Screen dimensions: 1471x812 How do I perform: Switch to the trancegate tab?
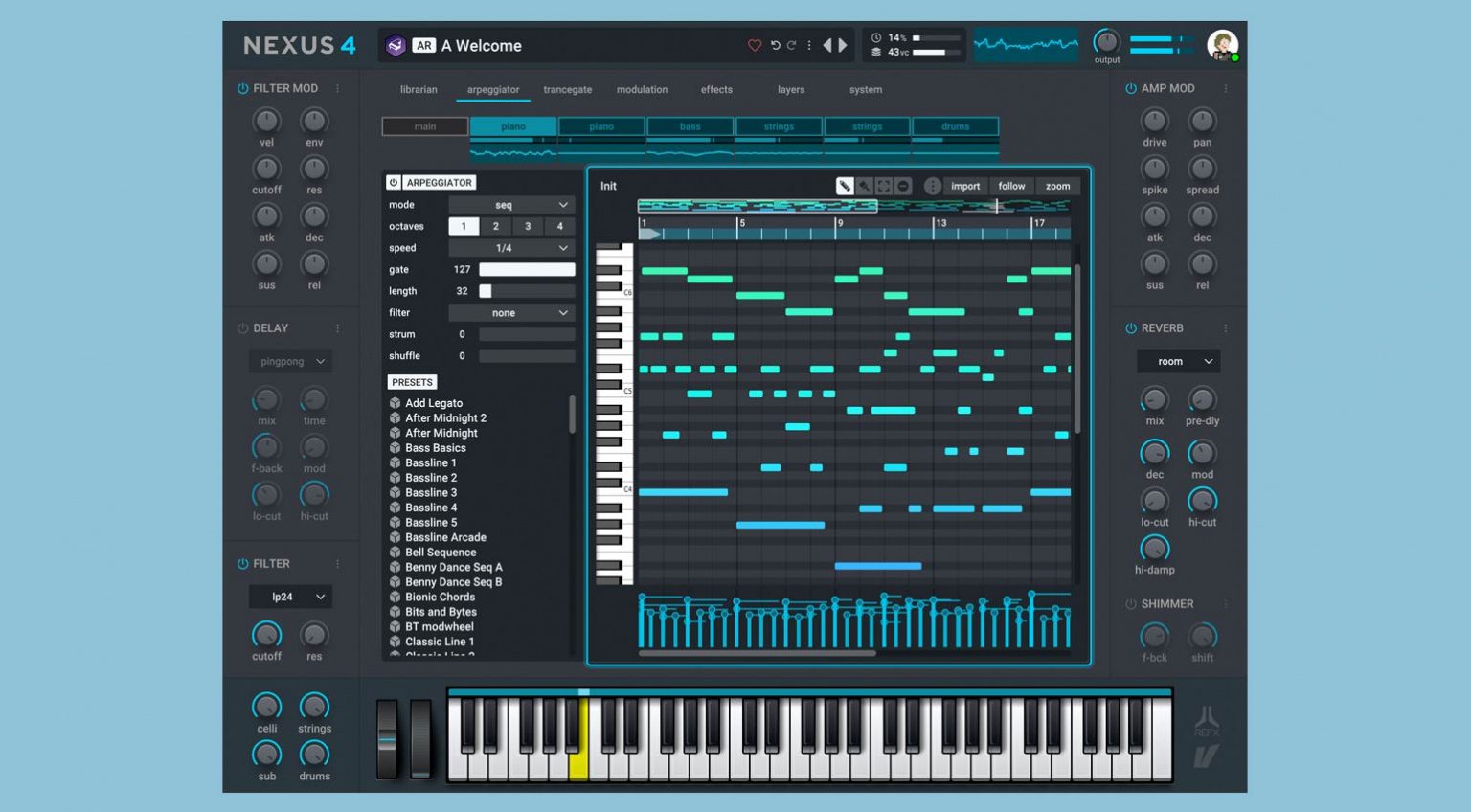click(x=567, y=89)
